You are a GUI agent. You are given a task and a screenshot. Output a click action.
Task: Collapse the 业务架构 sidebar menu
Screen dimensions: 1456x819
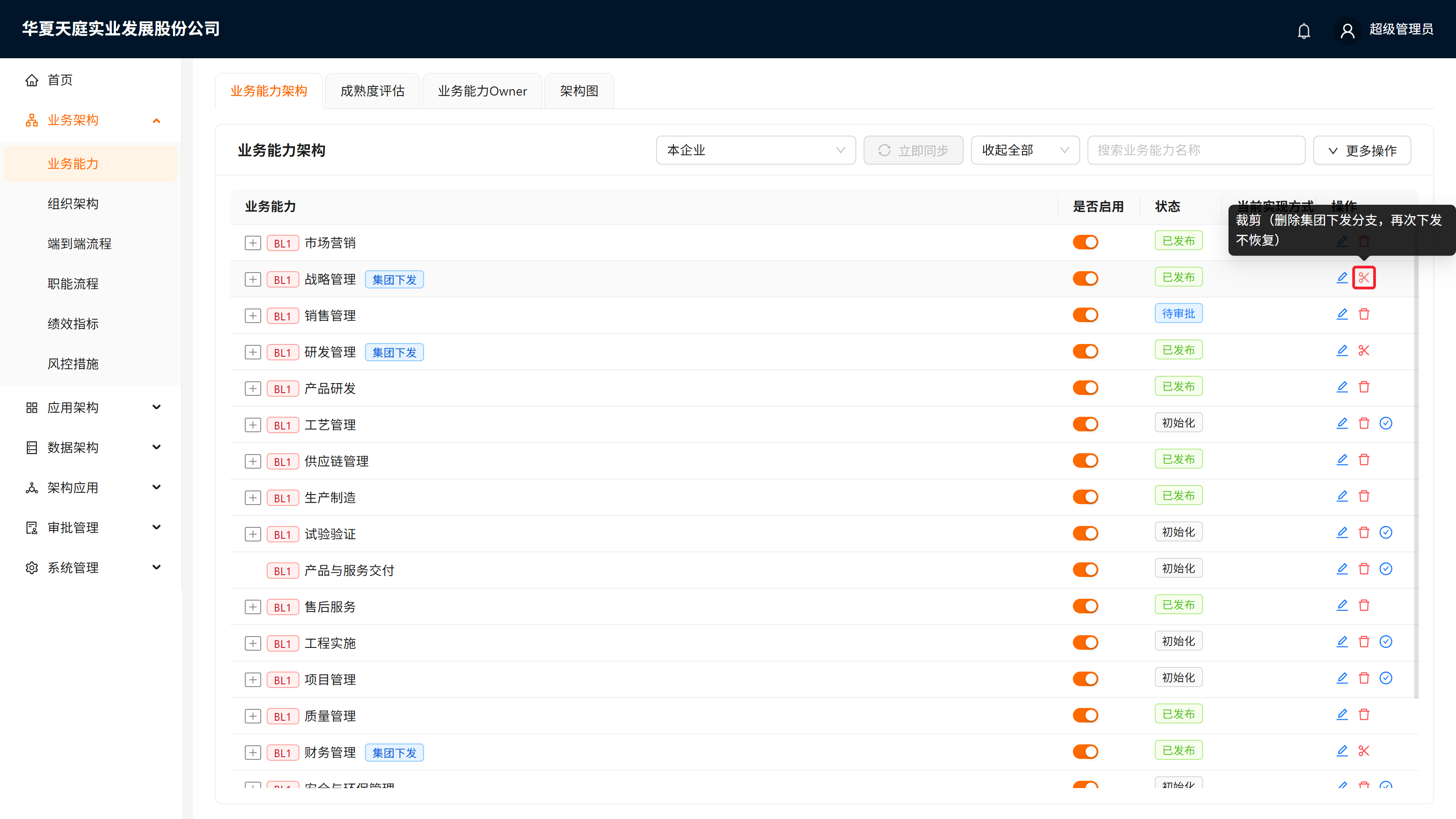[91, 121]
